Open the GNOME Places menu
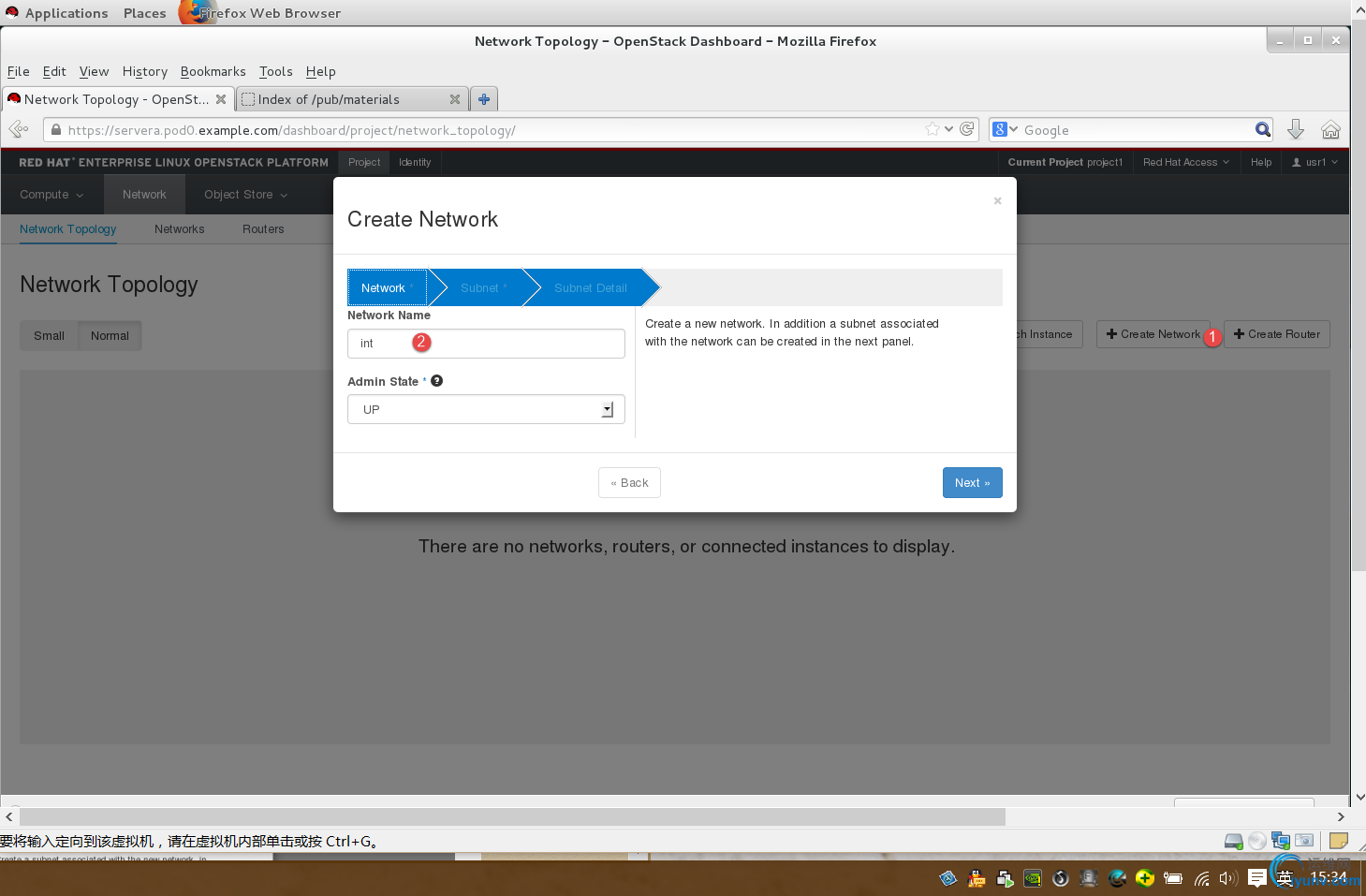This screenshot has height=896, width=1366. point(144,13)
